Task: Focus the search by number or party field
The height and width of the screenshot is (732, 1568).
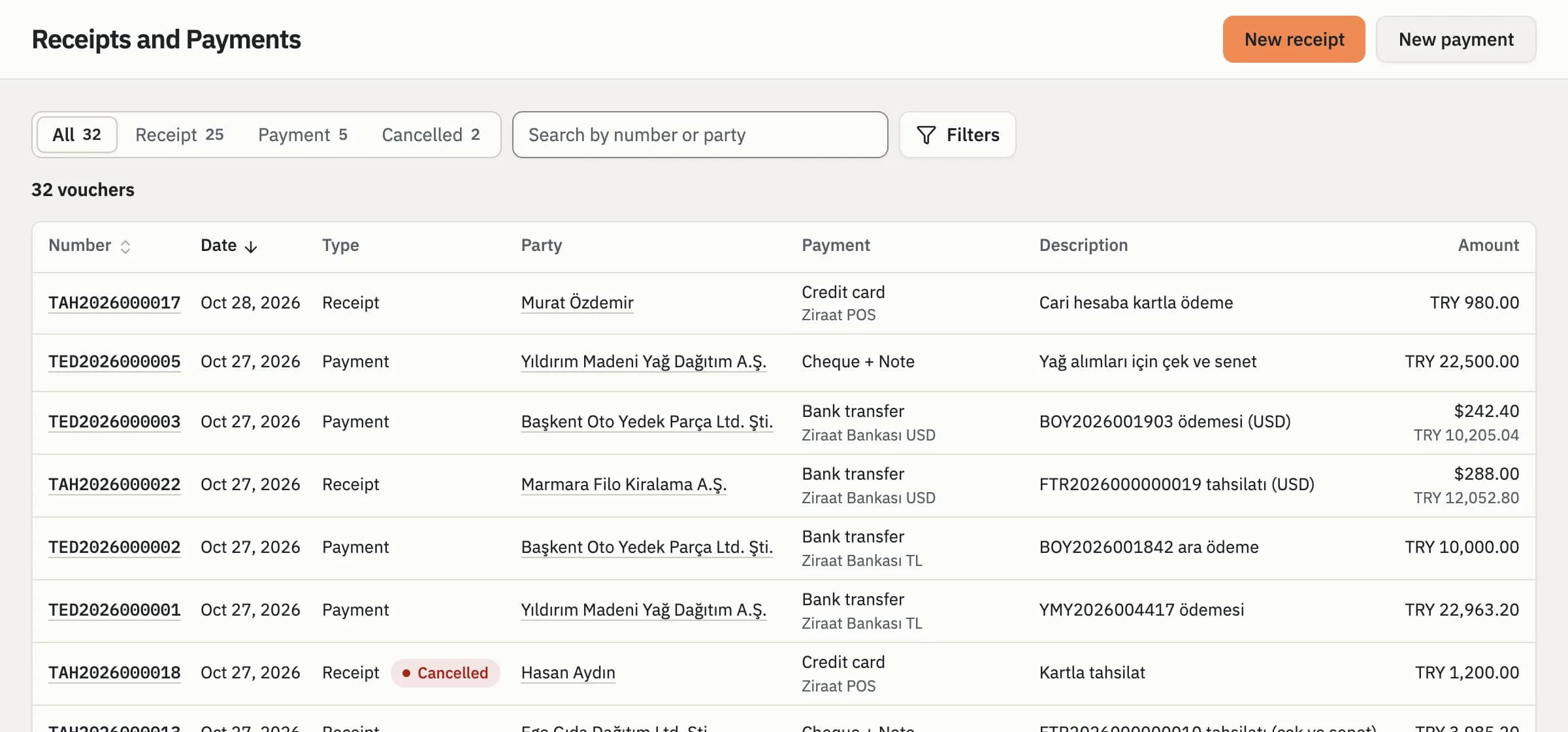Action: 700,135
